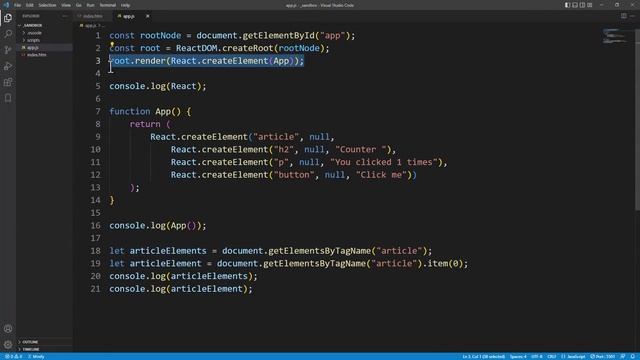Open the Terminal menu
This screenshot has height=360, width=640.
point(108,5)
